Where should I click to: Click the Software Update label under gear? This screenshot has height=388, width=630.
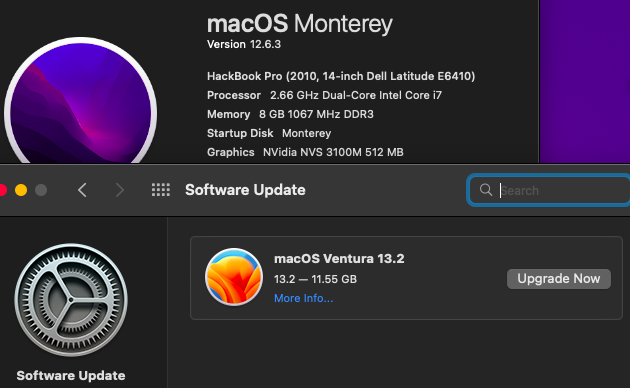pyautogui.click(x=71, y=376)
